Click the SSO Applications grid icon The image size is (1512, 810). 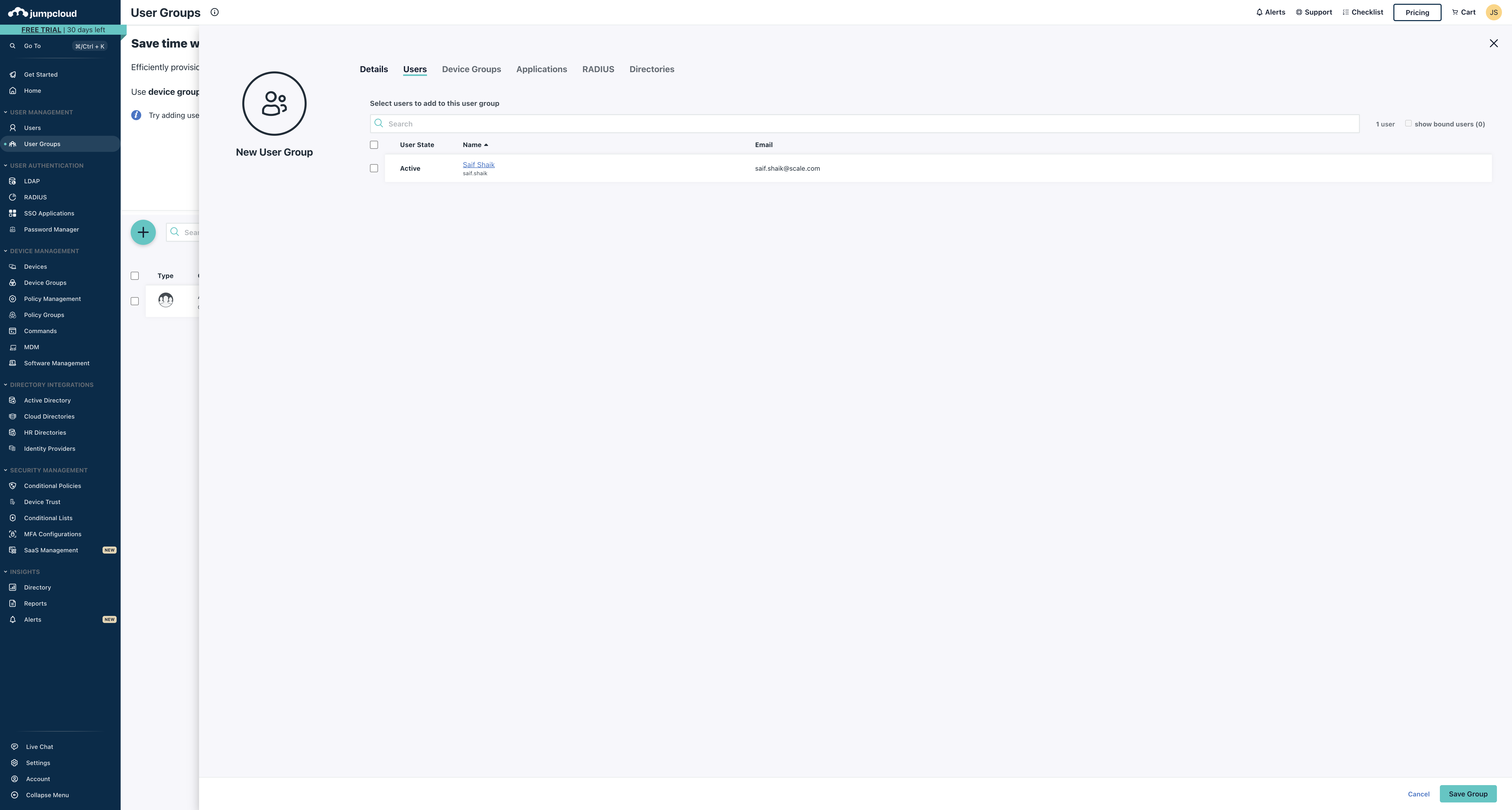[x=12, y=214]
